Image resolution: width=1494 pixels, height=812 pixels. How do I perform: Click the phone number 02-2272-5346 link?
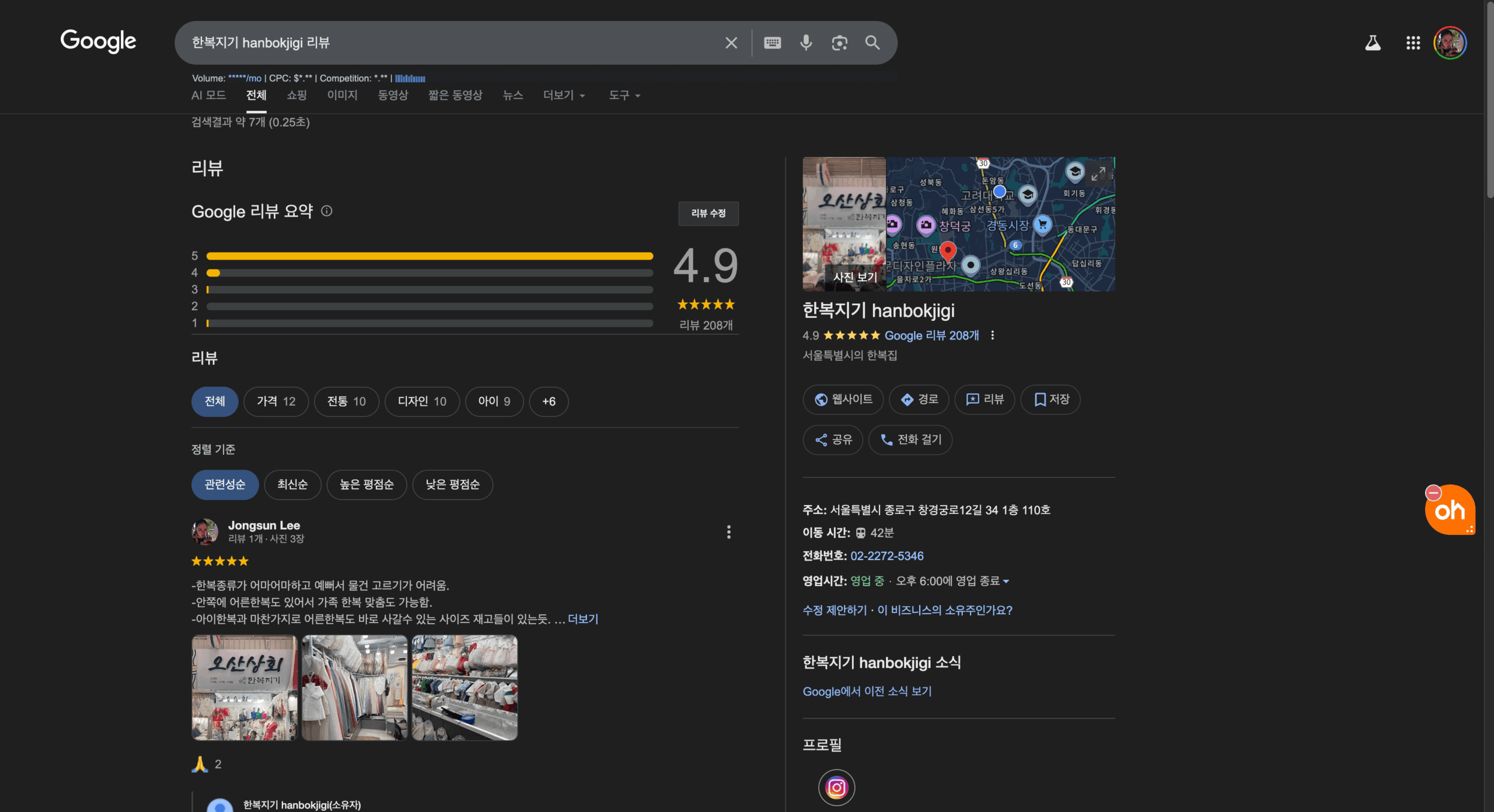(x=886, y=556)
